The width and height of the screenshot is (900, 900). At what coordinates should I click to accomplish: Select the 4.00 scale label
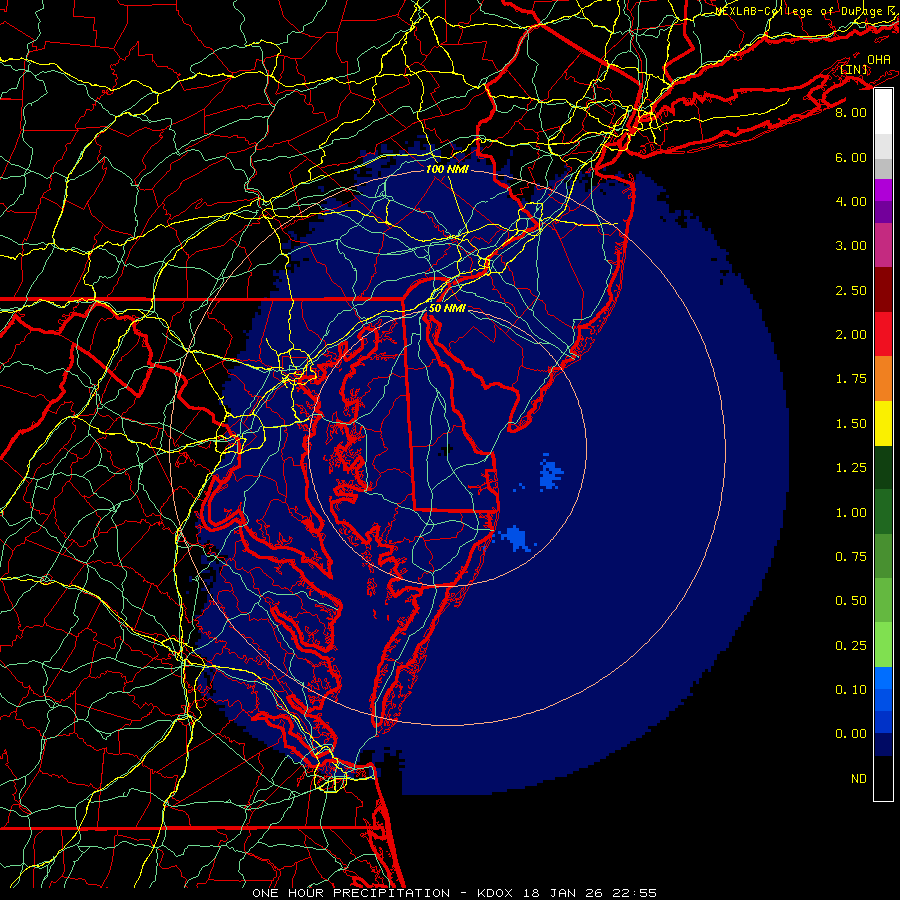pos(851,201)
